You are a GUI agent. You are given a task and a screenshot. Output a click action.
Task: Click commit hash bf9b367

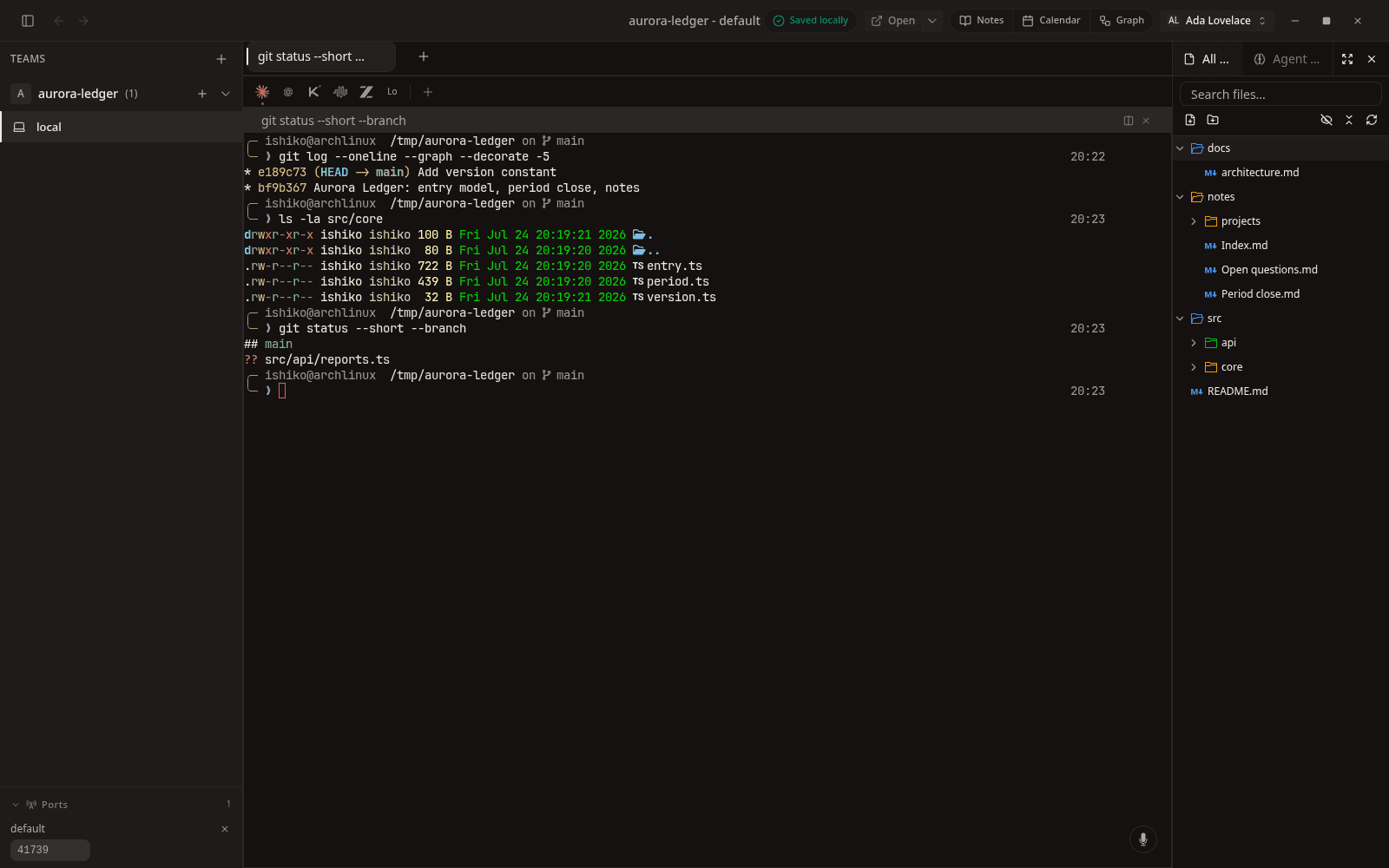(x=282, y=188)
